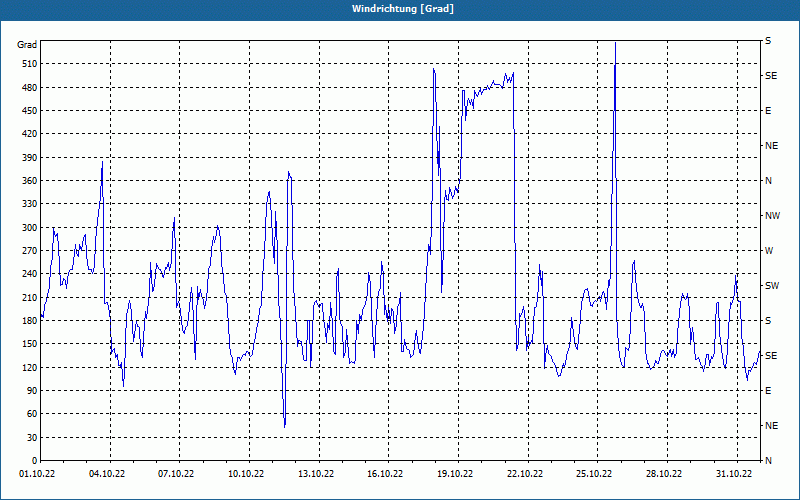Pick the date label 10.10.22
This screenshot has height=500, width=800.
pos(246,474)
